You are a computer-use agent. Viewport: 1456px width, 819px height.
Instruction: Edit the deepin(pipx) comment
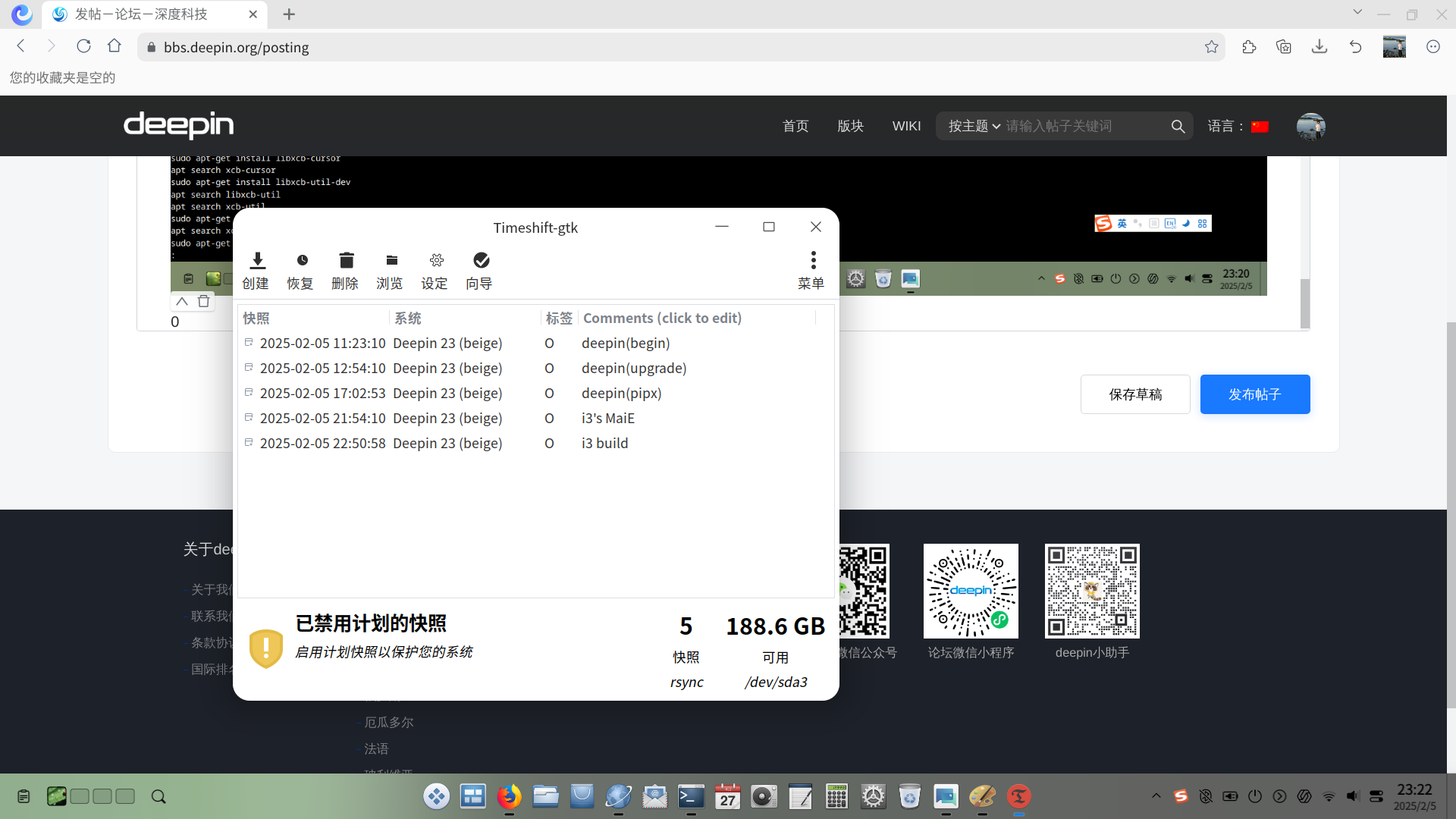point(621,394)
